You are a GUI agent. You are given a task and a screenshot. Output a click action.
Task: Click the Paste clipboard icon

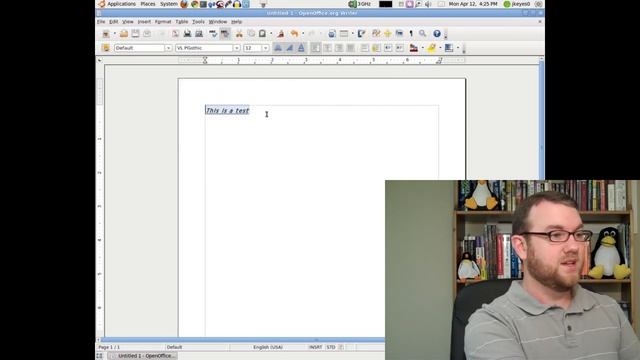[x=262, y=34]
